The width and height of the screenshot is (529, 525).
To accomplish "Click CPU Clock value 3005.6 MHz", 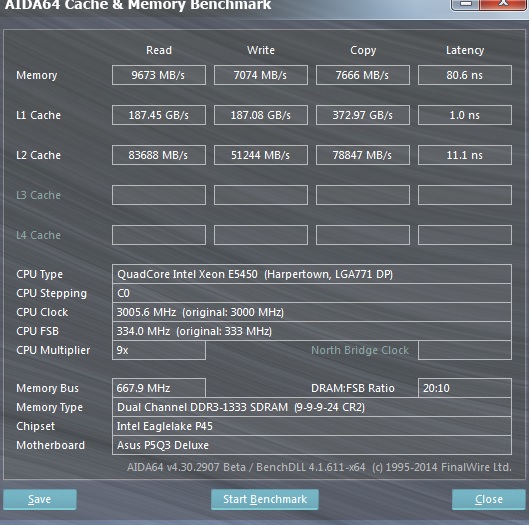I will 312,312.
